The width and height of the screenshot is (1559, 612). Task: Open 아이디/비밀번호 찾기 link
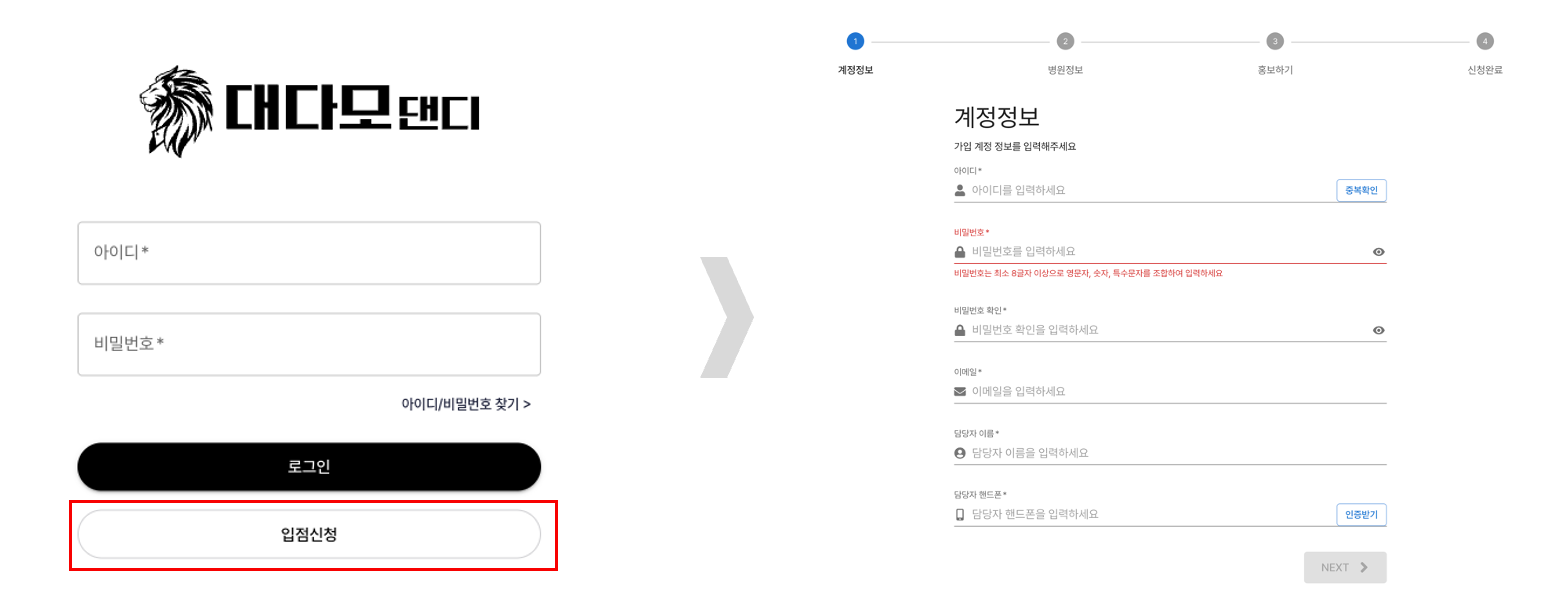(x=466, y=405)
